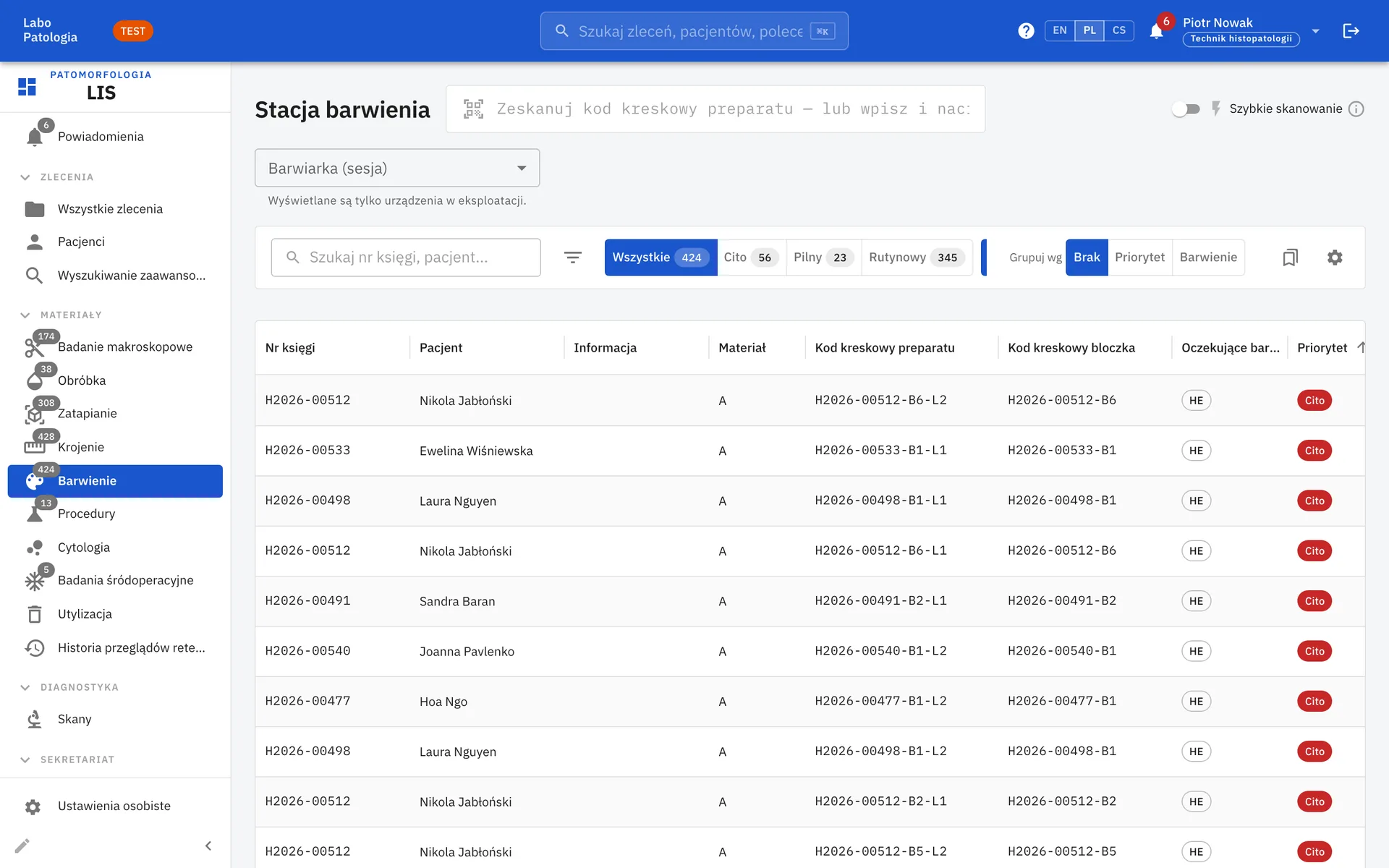This screenshot has width=1389, height=868.
Task: Go to Krojenie in sidebar
Action: [115, 447]
